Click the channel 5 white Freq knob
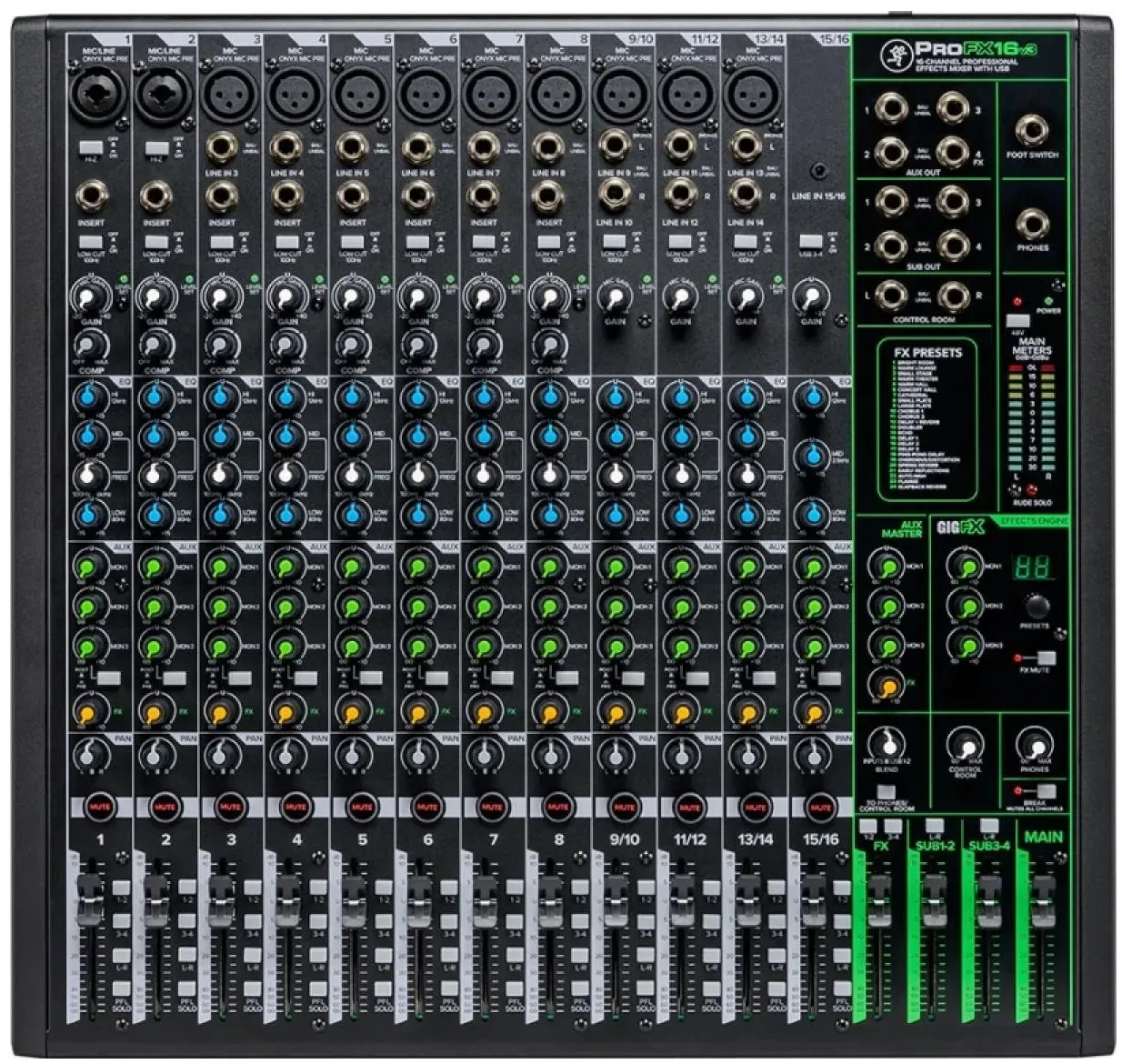This screenshot has height=1064, width=1122. 351,475
